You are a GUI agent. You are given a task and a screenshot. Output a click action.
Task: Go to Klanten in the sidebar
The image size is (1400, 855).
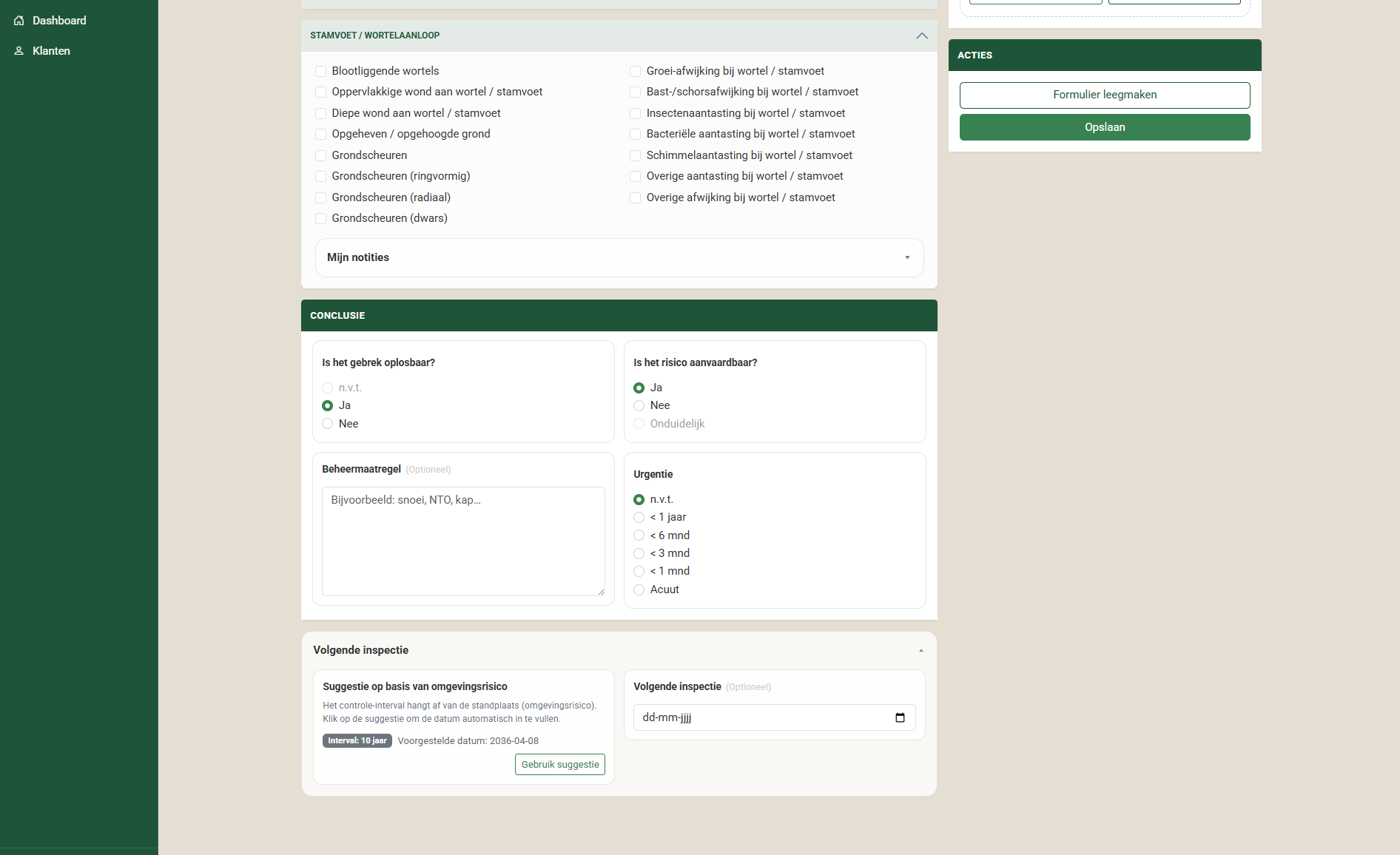(51, 51)
